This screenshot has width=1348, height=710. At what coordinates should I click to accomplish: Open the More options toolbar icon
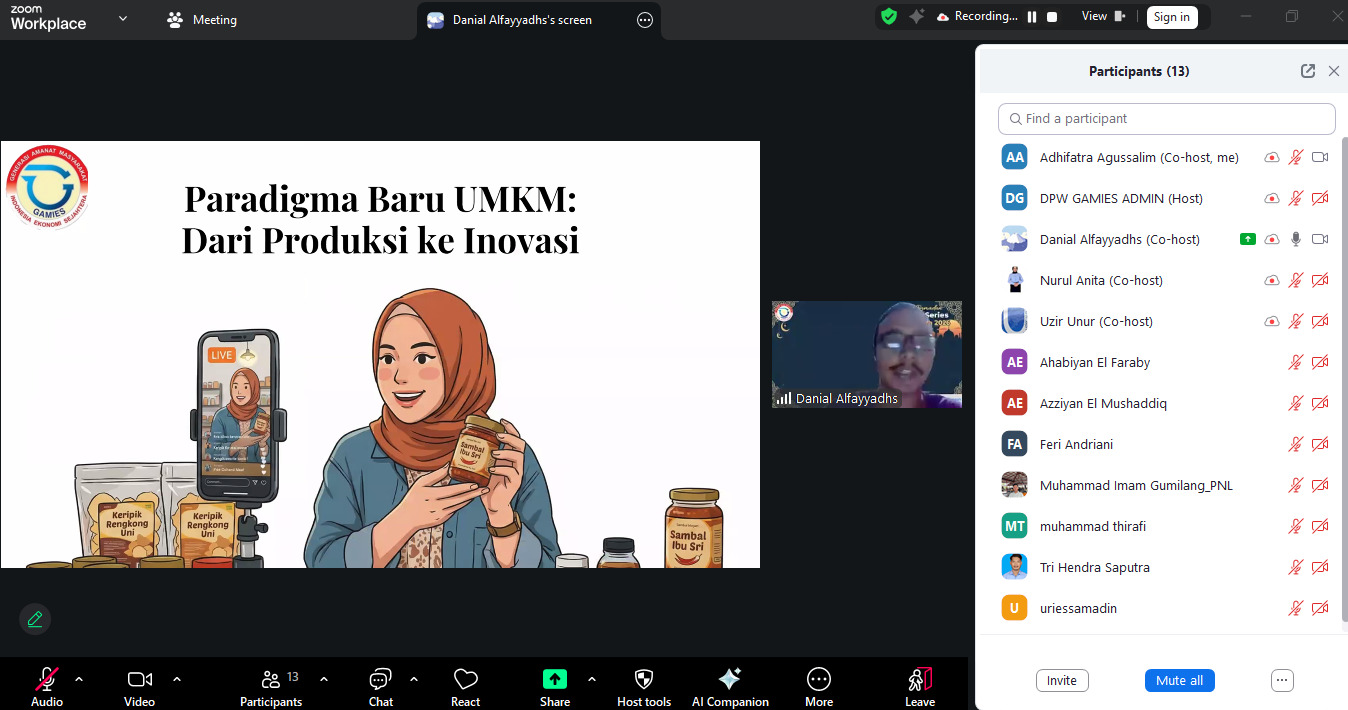pyautogui.click(x=819, y=680)
